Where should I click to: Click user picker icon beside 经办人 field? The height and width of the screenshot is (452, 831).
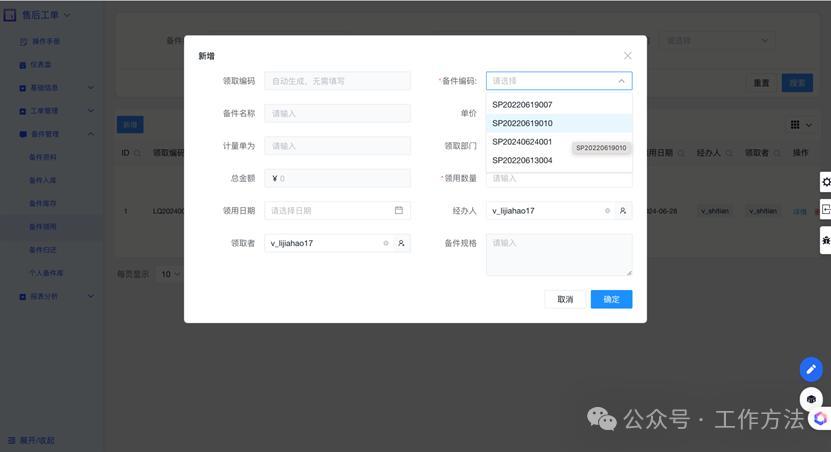click(623, 211)
